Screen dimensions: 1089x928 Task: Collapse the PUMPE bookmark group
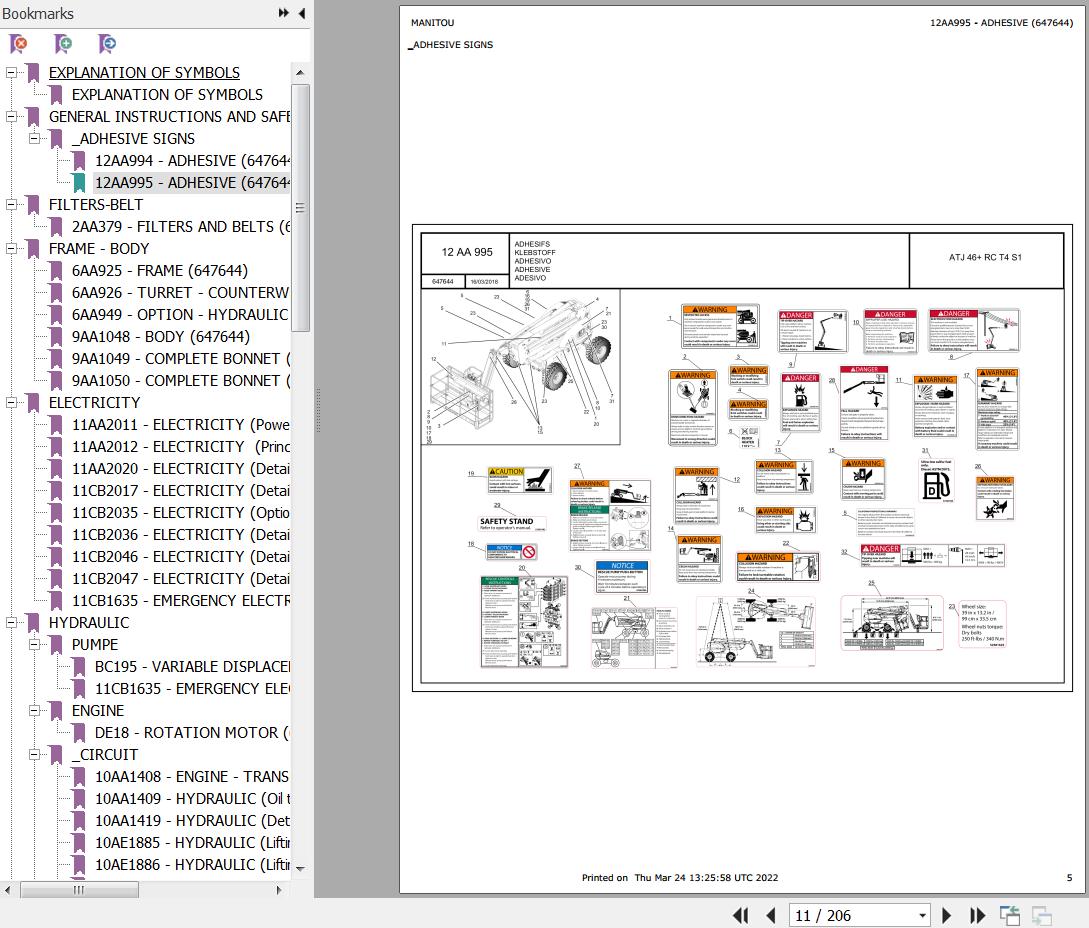(x=34, y=644)
